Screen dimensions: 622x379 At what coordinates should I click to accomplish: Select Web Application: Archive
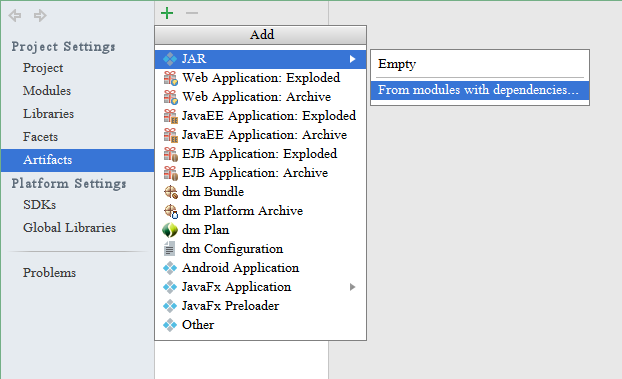pos(260,97)
